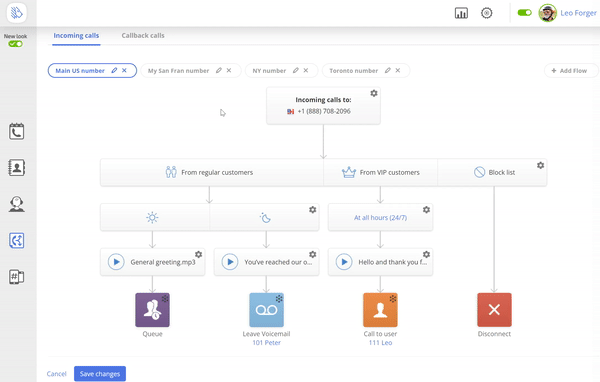Switch to the Callback calls tab
600x382 pixels.
pos(143,36)
